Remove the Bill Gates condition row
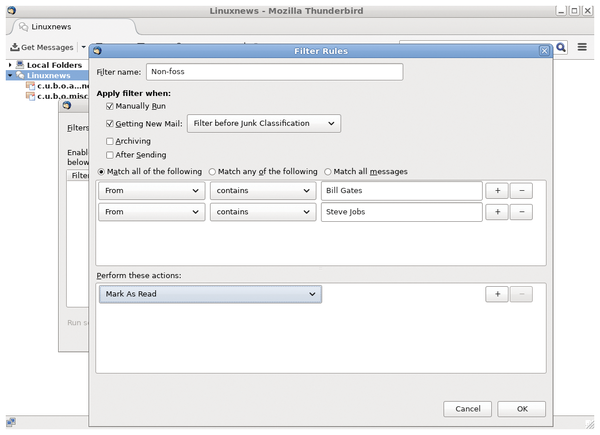Image resolution: width=600 pixels, height=435 pixels. pos(521,190)
